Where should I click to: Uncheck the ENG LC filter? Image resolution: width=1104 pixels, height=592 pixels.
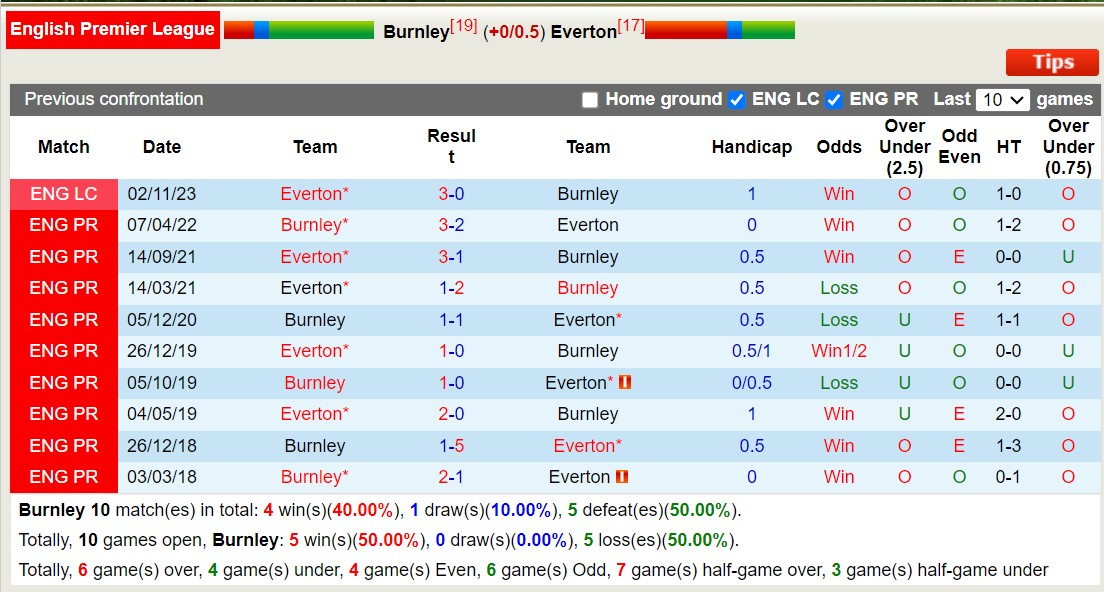tap(737, 99)
